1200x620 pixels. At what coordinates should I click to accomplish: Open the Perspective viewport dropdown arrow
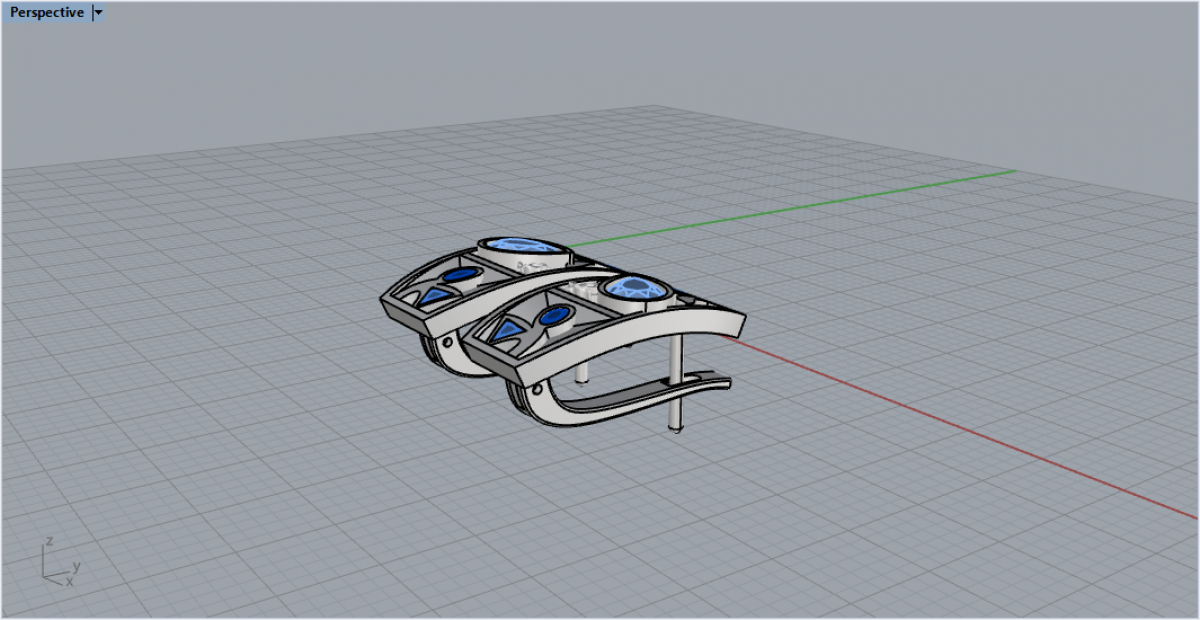point(98,13)
